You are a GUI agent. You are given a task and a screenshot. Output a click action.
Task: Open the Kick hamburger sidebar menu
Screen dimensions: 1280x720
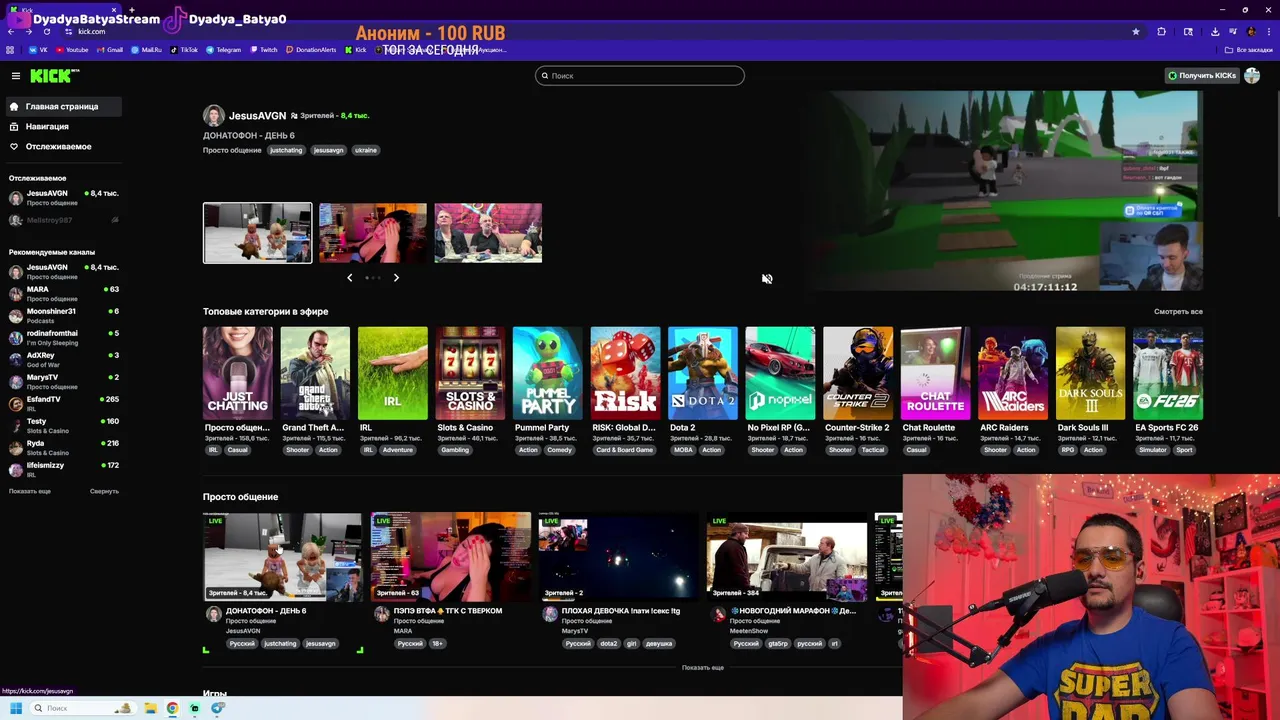tap(15, 76)
